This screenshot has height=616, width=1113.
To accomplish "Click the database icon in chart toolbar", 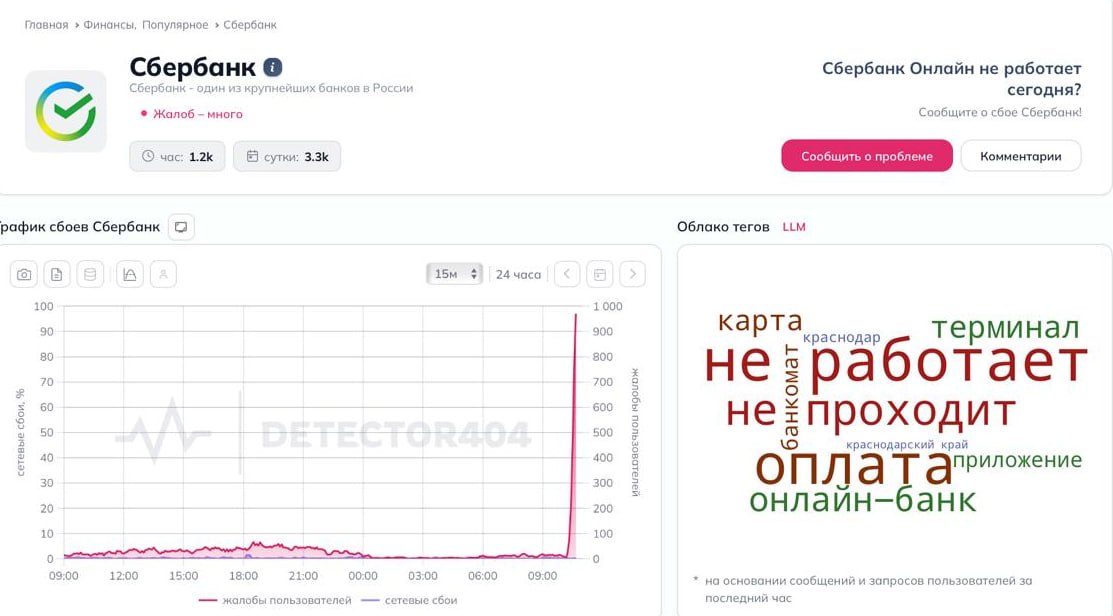I will coord(90,274).
